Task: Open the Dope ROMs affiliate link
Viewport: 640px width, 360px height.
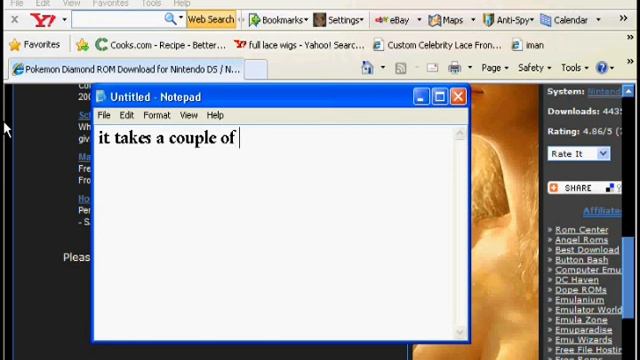Action: 580,290
